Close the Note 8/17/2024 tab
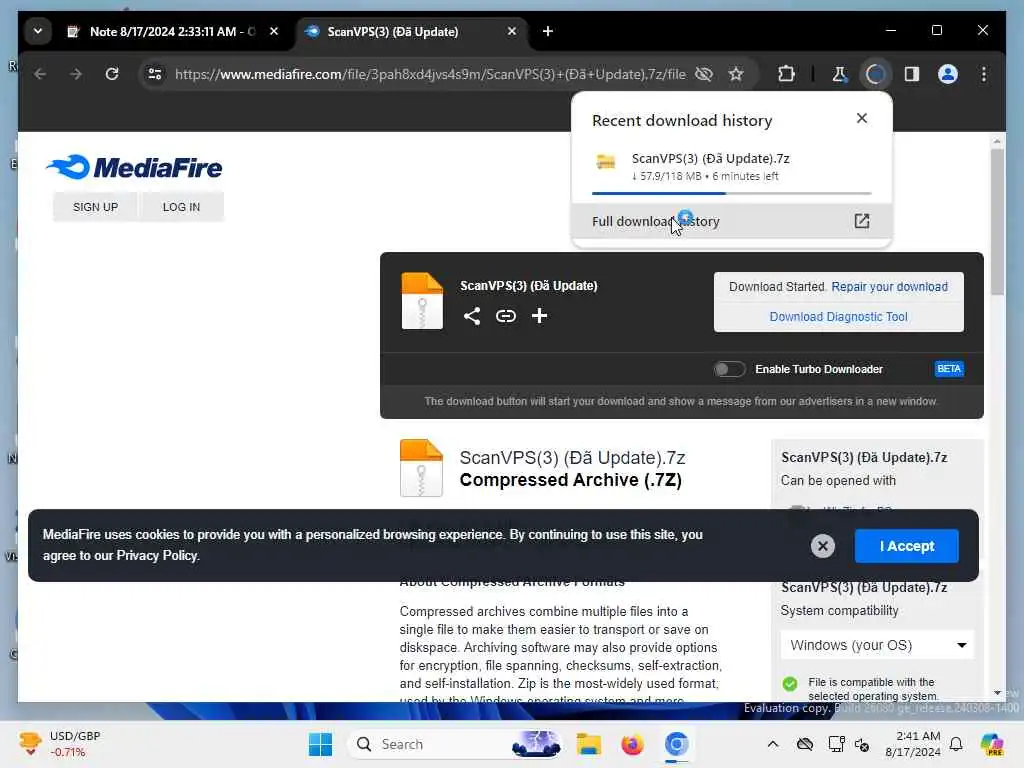Viewport: 1024px width, 768px height. point(274,31)
